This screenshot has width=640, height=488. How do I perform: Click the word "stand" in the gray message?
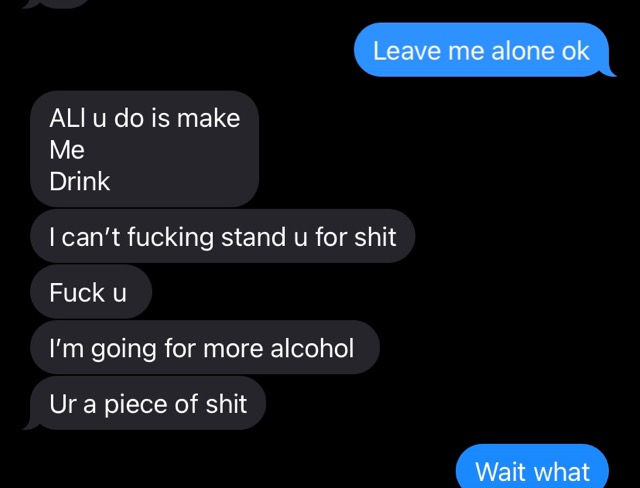[253, 237]
